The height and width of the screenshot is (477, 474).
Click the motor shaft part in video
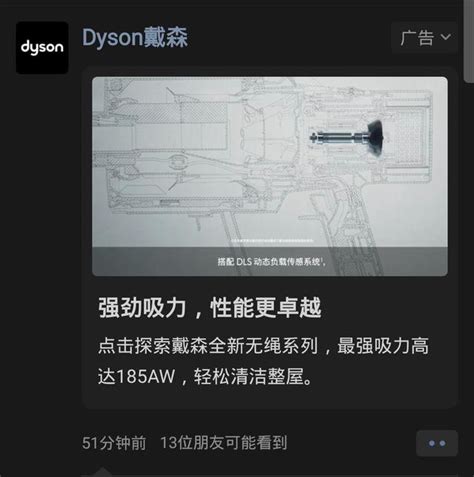(x=347, y=137)
